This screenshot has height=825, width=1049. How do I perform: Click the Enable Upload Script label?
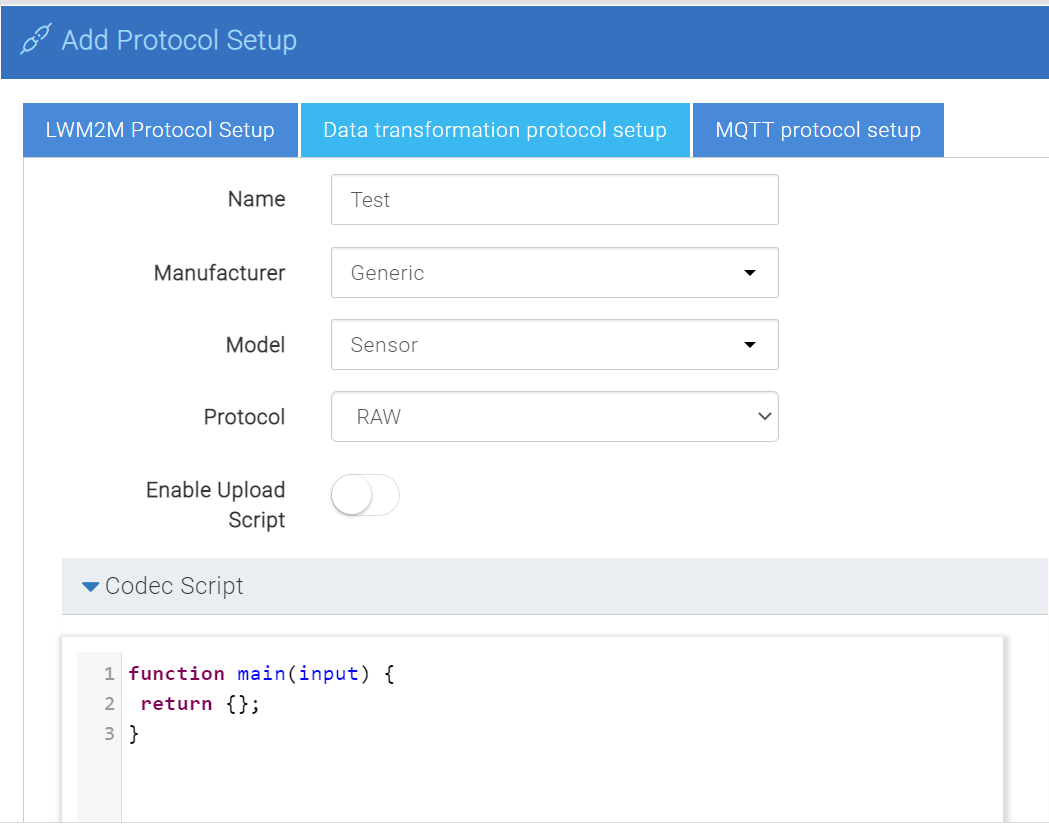click(216, 505)
